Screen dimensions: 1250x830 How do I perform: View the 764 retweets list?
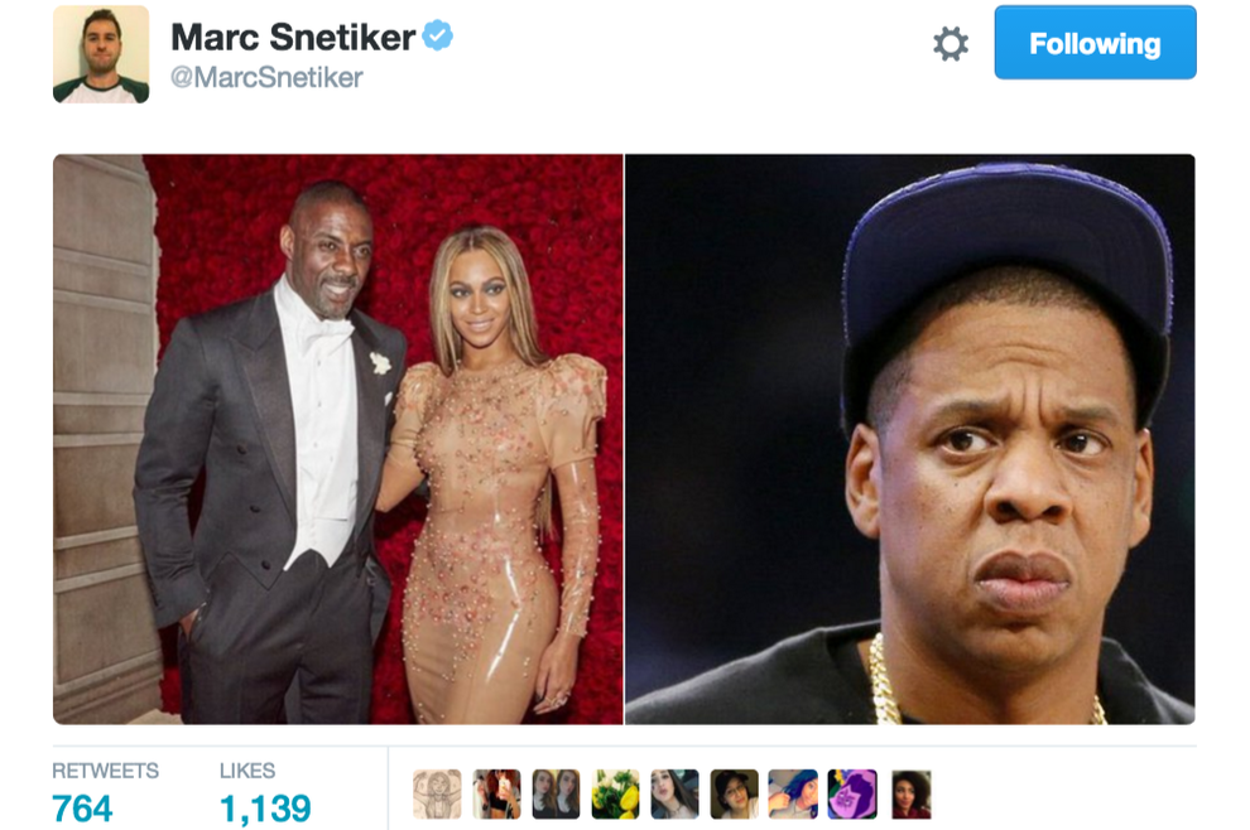click(x=82, y=808)
